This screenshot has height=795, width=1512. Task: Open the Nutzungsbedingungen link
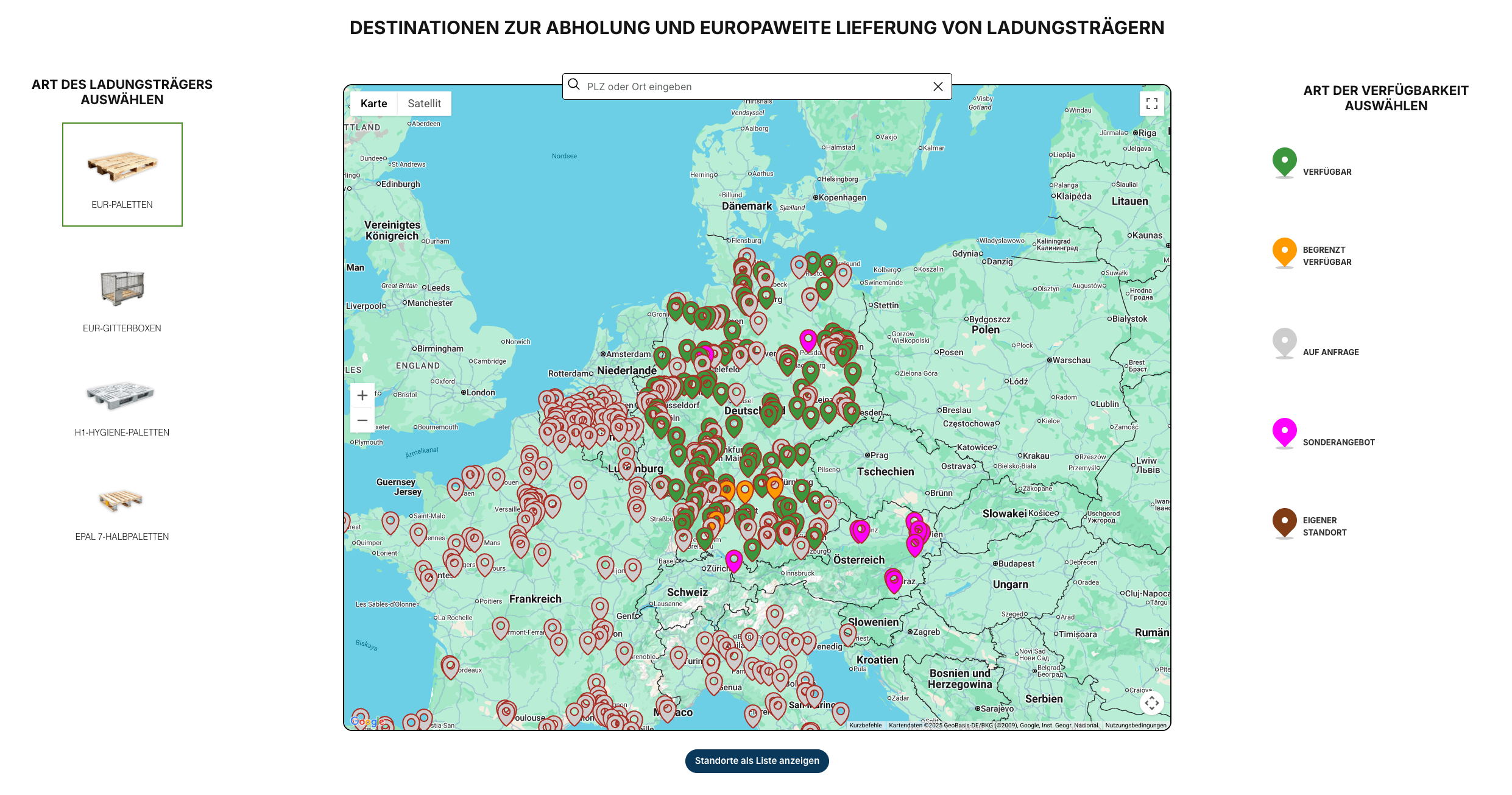pos(1136,725)
